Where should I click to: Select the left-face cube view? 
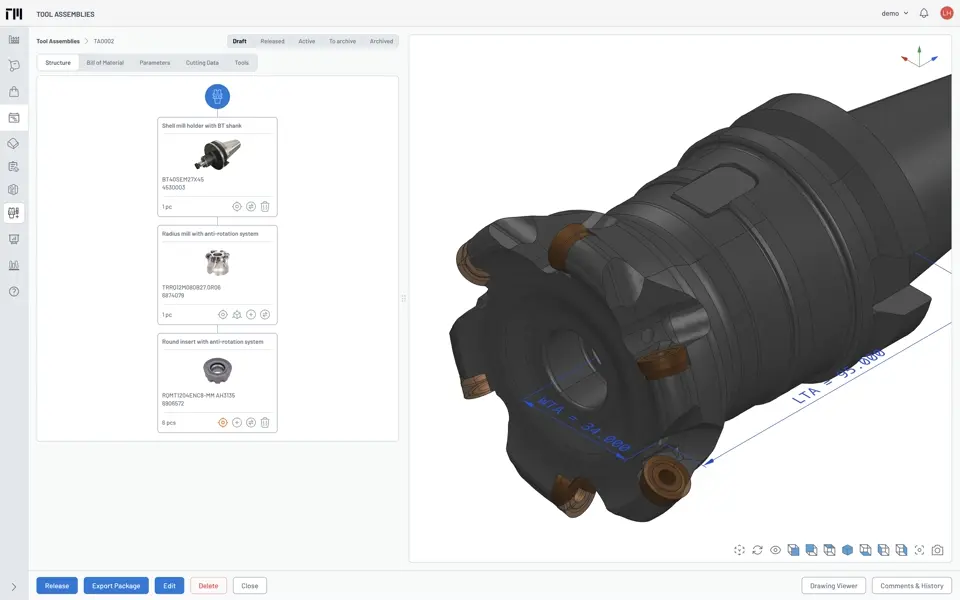[883, 550]
